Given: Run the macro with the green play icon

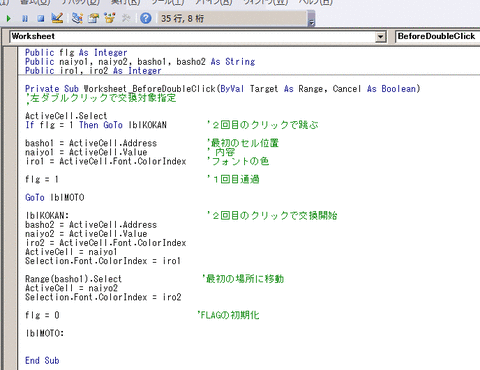Looking at the screenshot, I should (9, 18).
